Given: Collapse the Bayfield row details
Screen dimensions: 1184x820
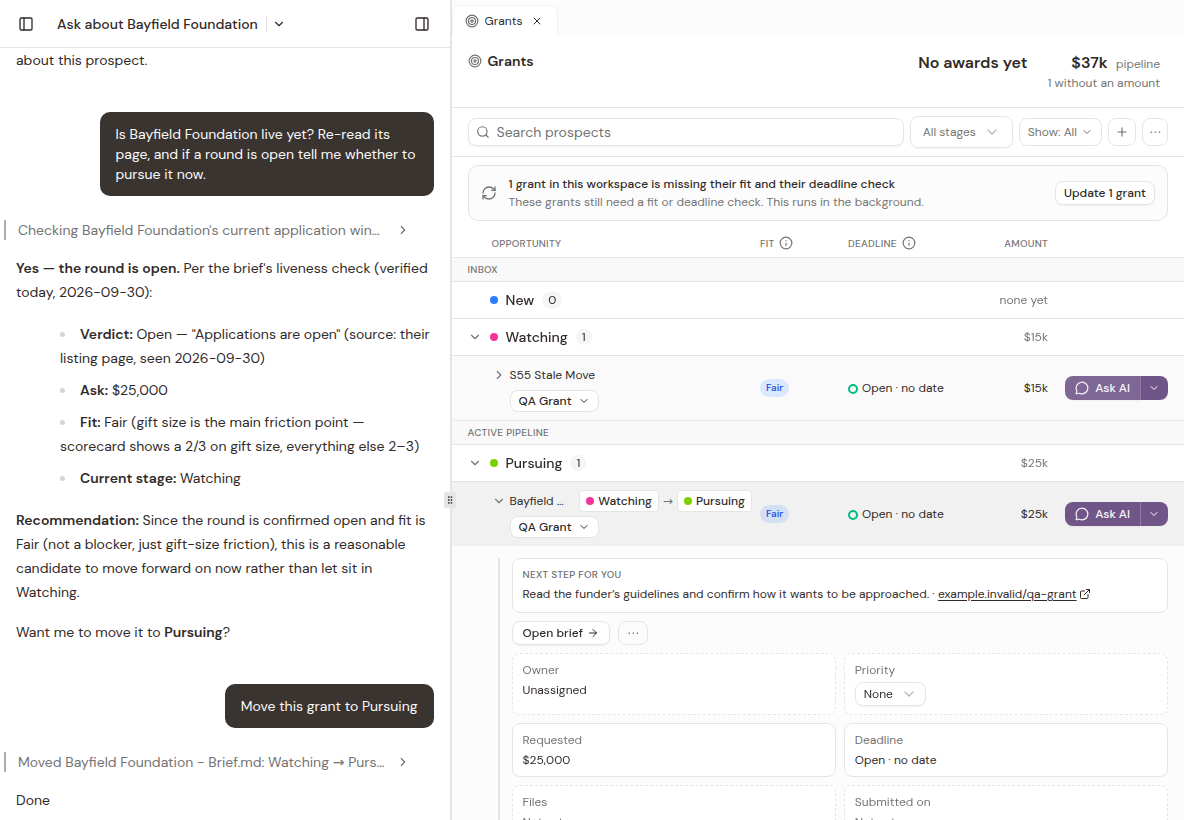Looking at the screenshot, I should click(x=498, y=501).
